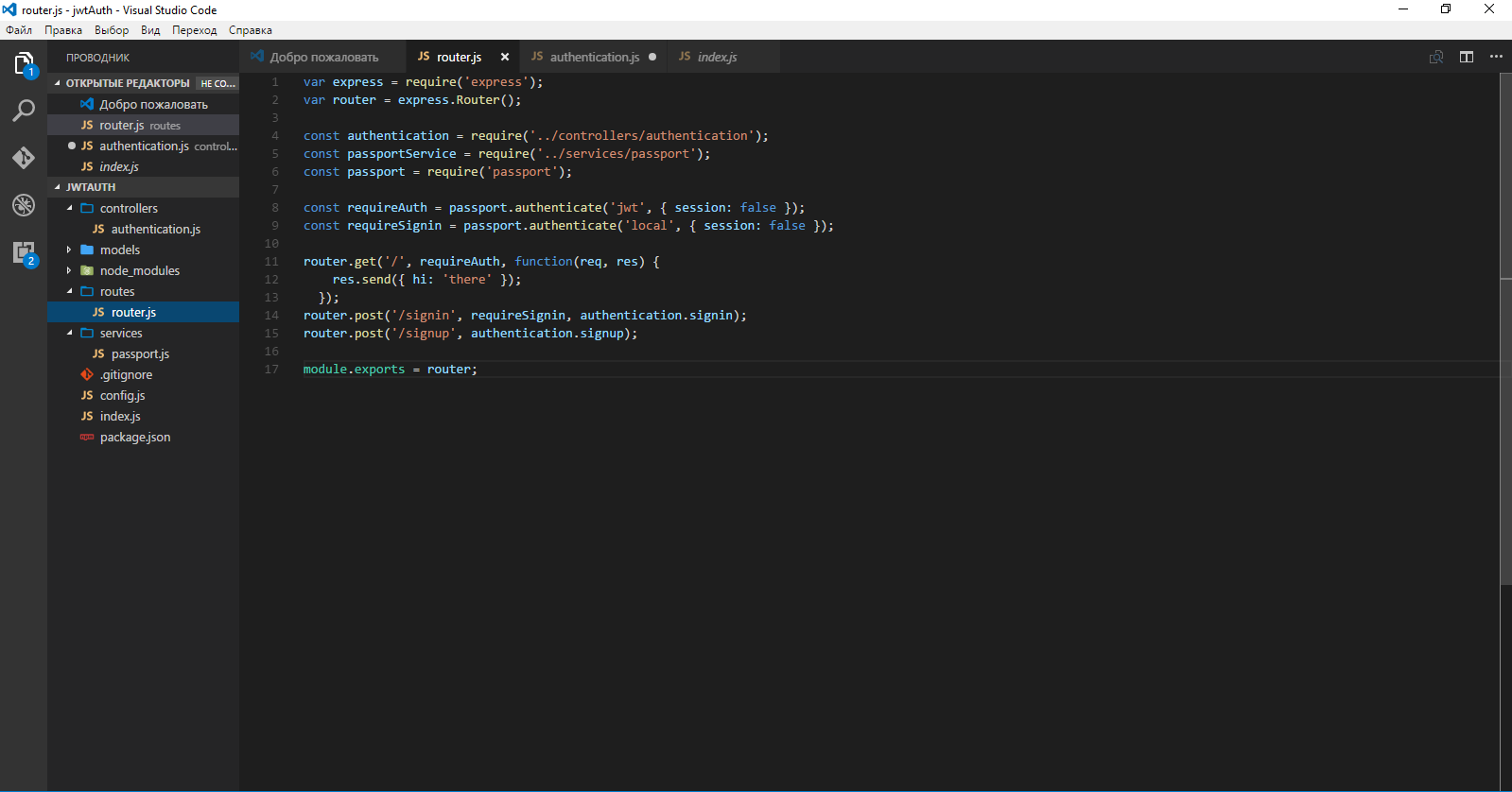Collapse the JWTAUTH project section
Viewport: 1512px width, 792px height.
[x=58, y=187]
